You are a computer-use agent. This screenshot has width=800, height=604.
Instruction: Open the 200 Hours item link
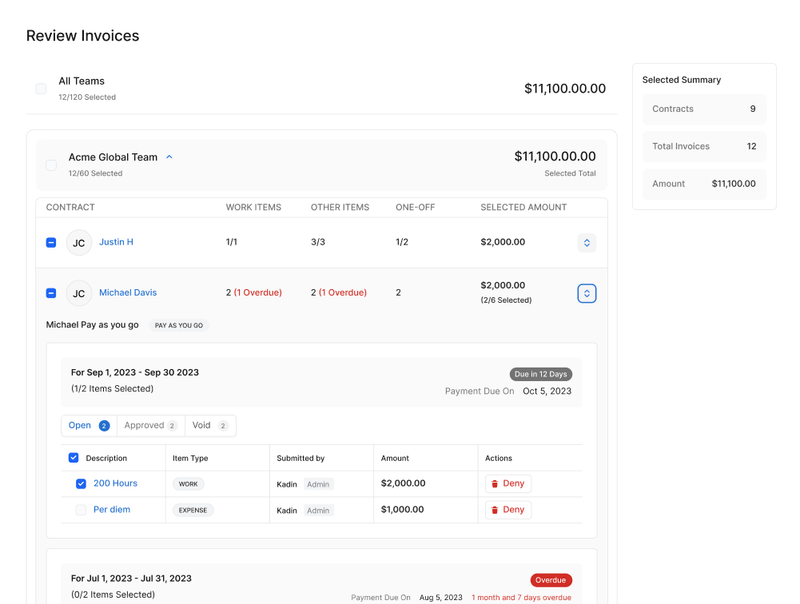(115, 484)
